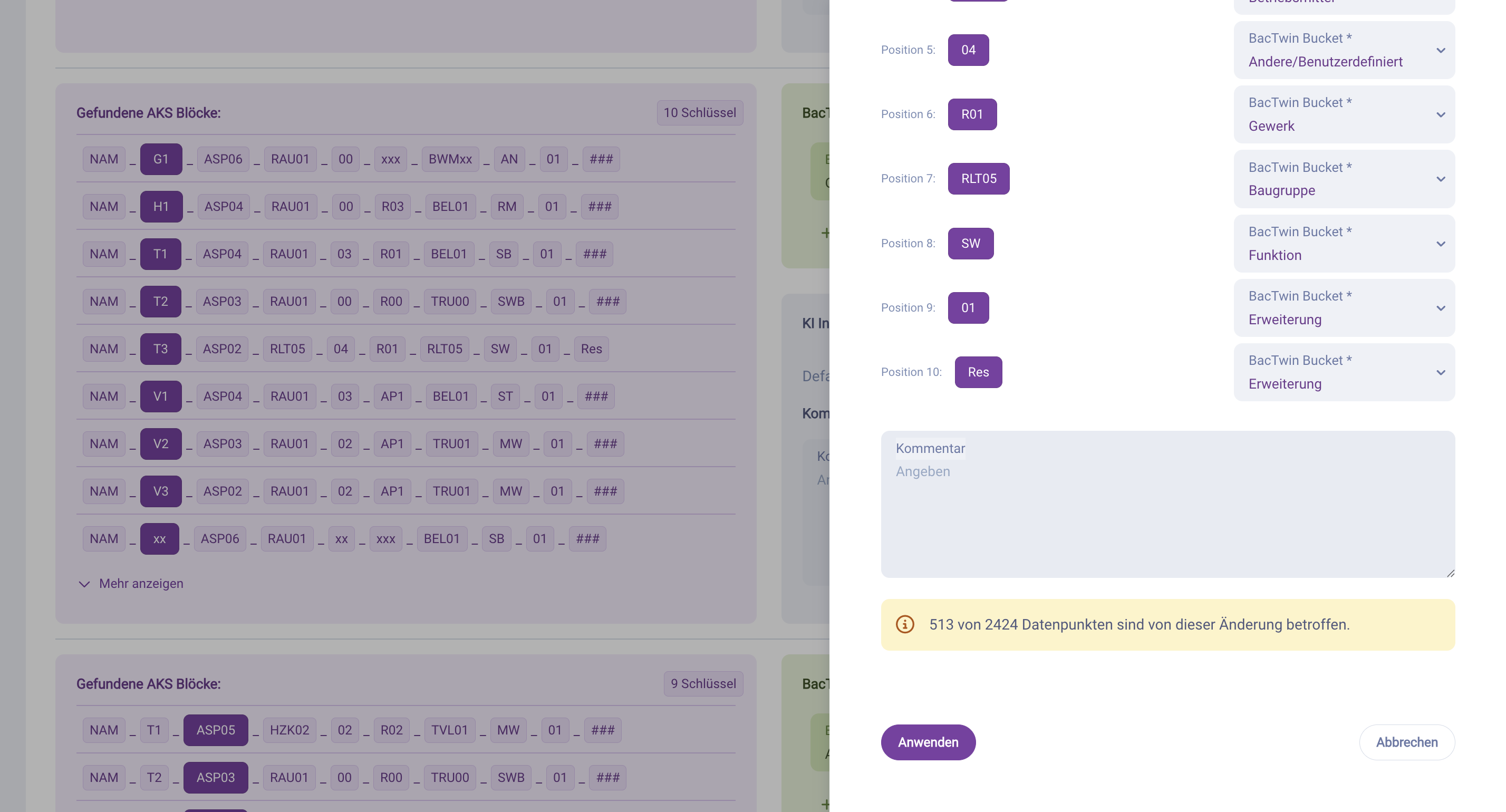
Task: Click the highlighted G1 block
Action: pos(161,159)
